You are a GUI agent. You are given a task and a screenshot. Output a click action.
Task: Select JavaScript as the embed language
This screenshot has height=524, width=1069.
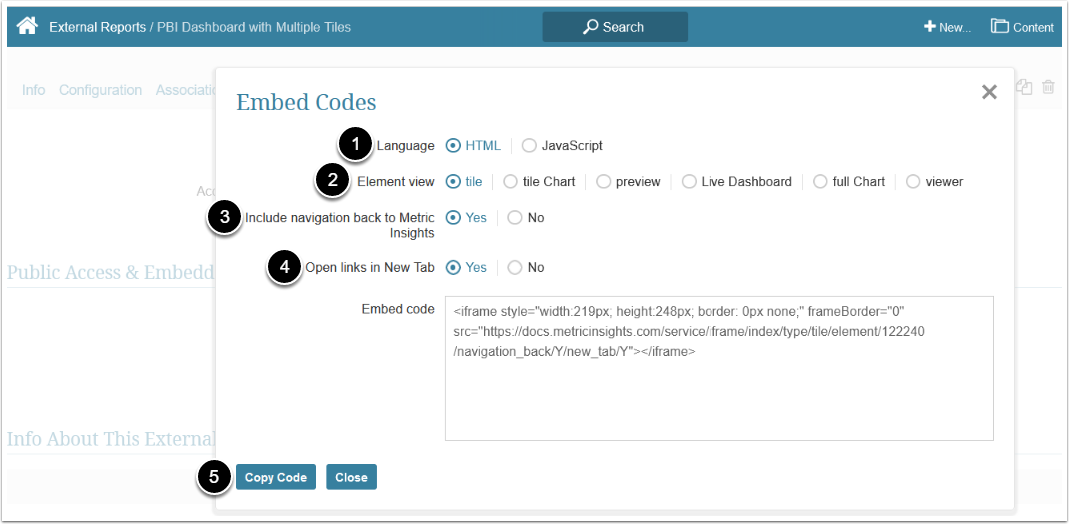coord(529,145)
